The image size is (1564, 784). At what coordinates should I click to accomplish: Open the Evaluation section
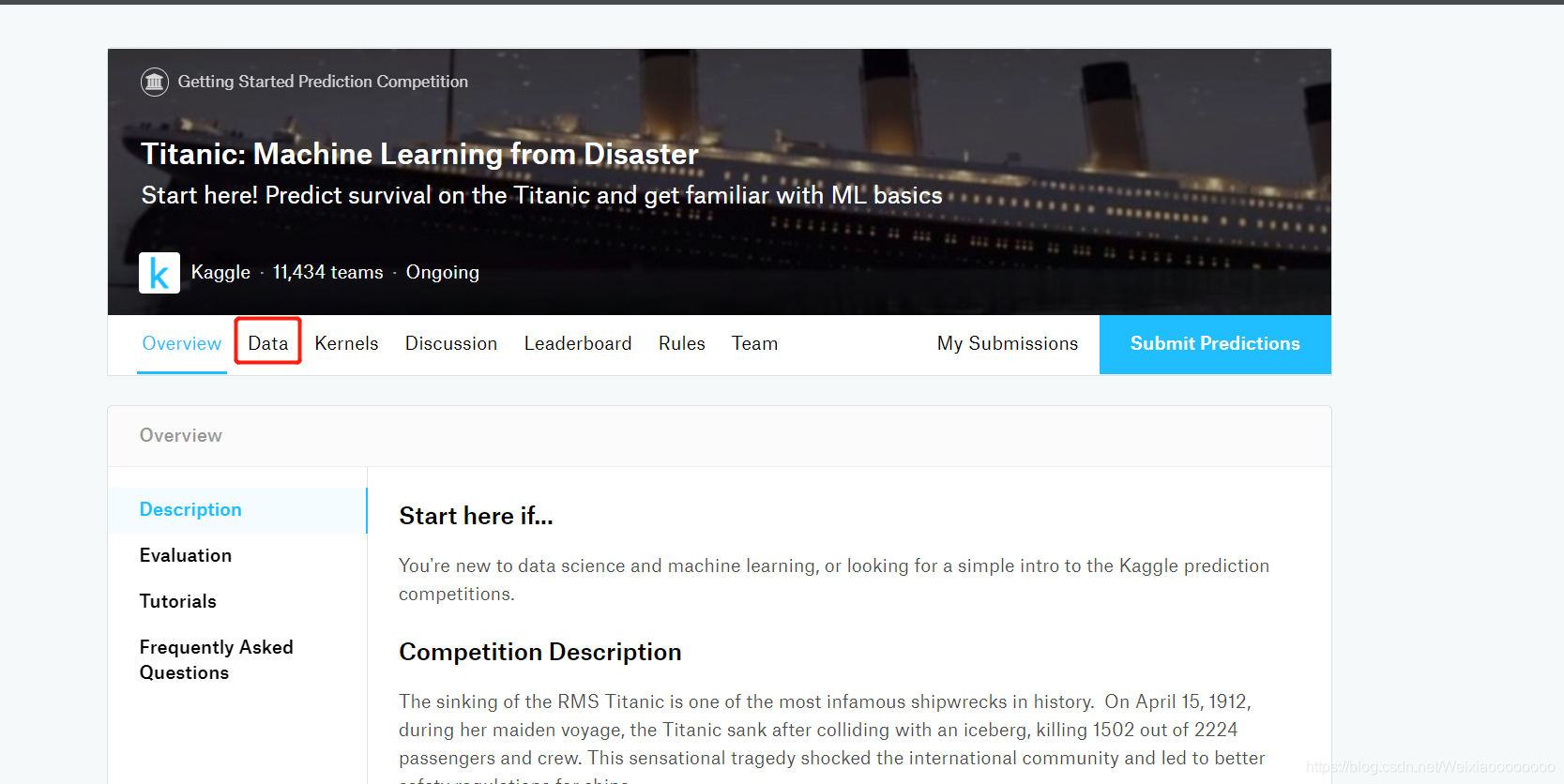pyautogui.click(x=186, y=555)
